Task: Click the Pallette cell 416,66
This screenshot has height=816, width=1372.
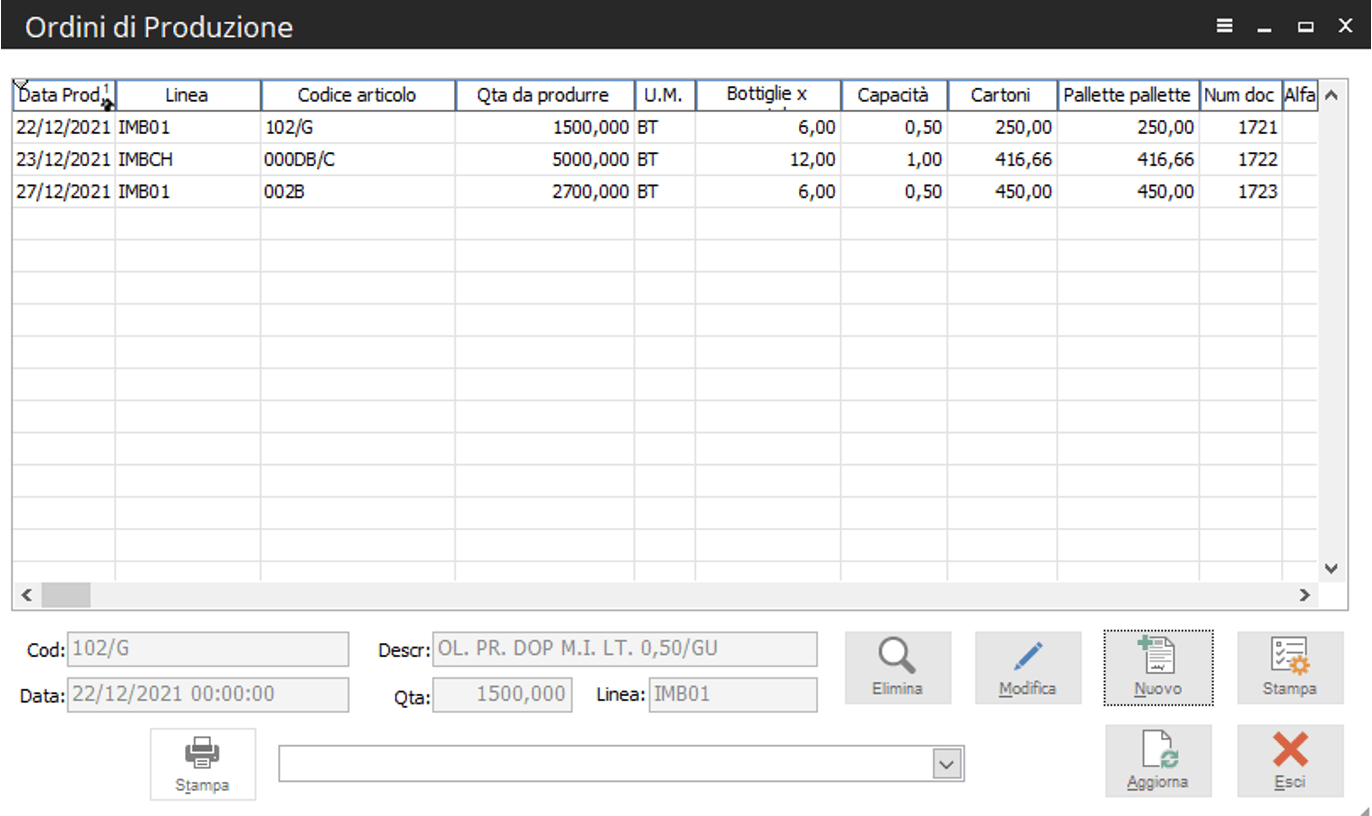Action: pos(1128,160)
